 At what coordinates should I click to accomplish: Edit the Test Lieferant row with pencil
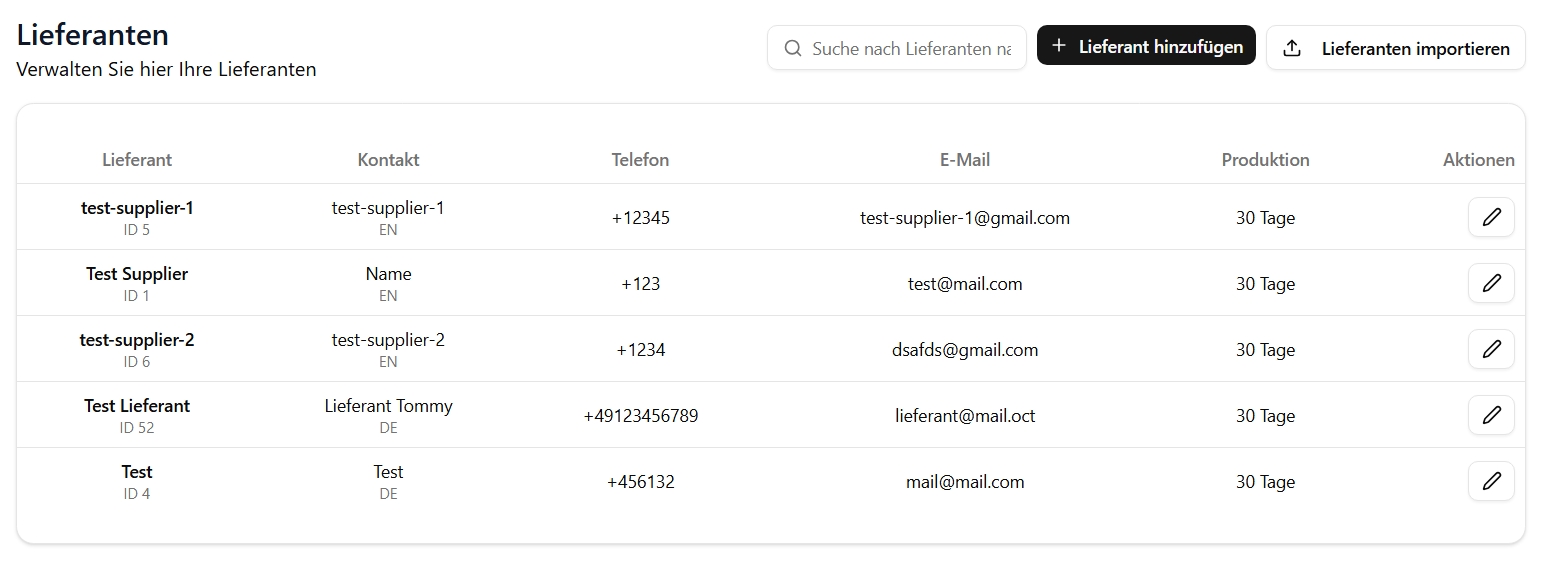point(1491,415)
